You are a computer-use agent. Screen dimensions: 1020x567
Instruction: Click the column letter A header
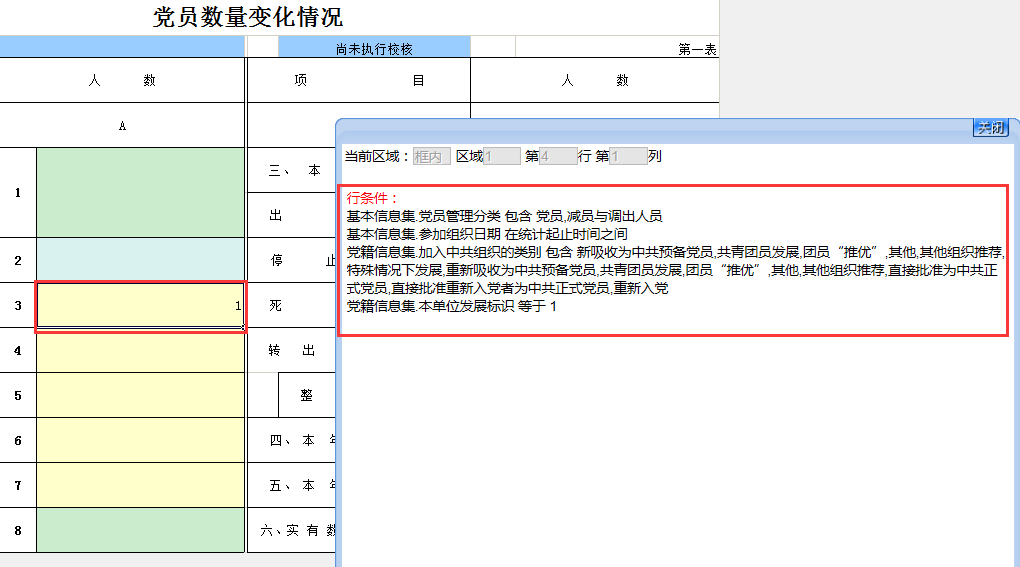coord(122,125)
